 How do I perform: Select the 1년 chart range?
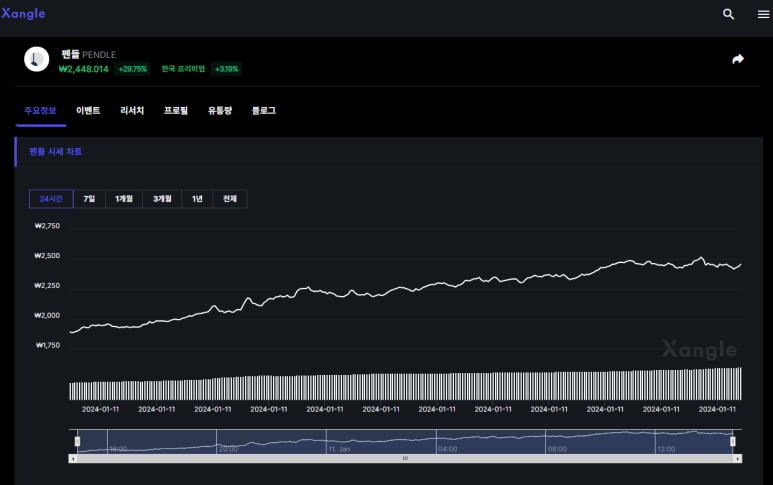coord(197,199)
